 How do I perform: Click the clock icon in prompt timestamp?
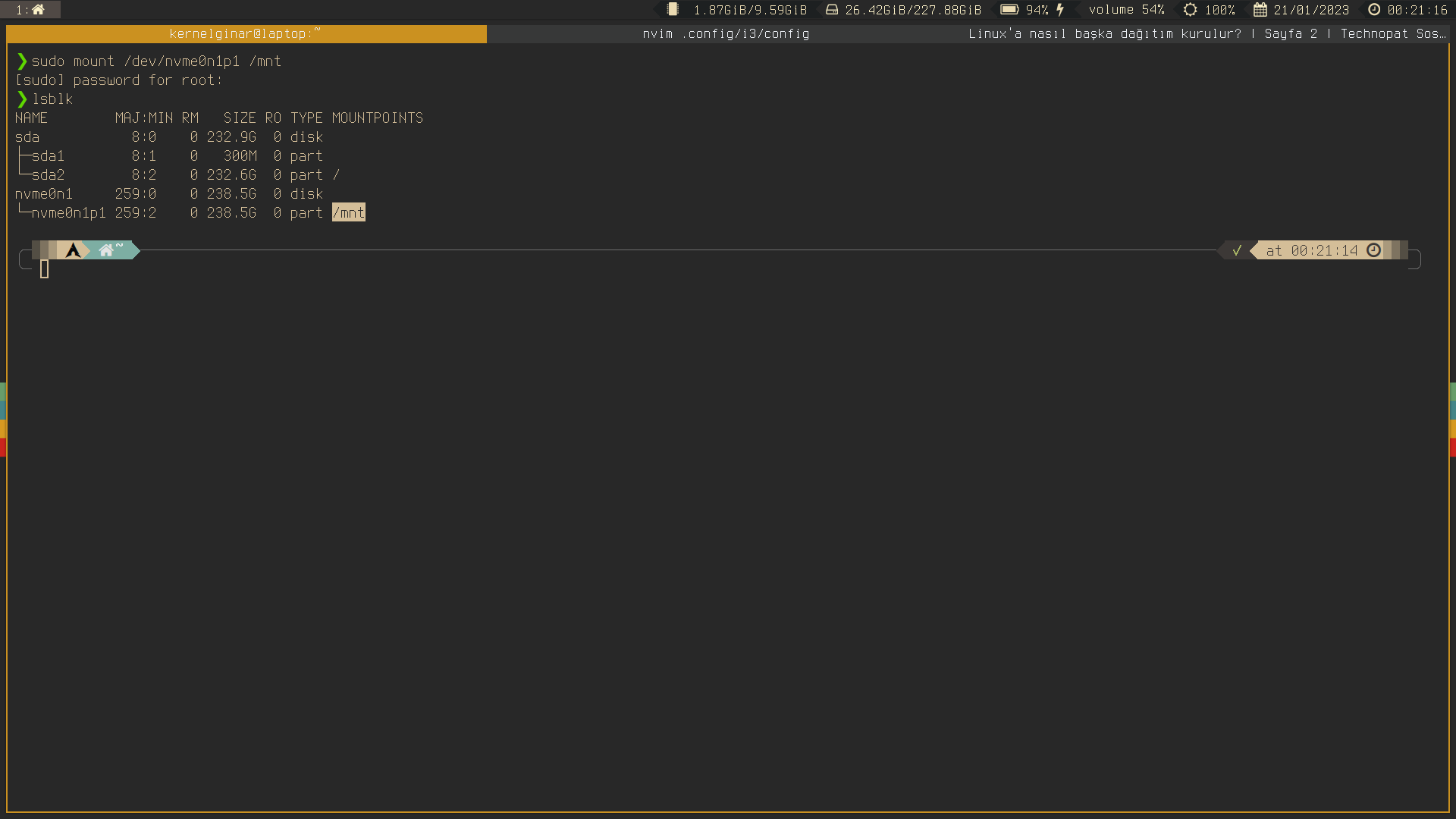tap(1374, 250)
